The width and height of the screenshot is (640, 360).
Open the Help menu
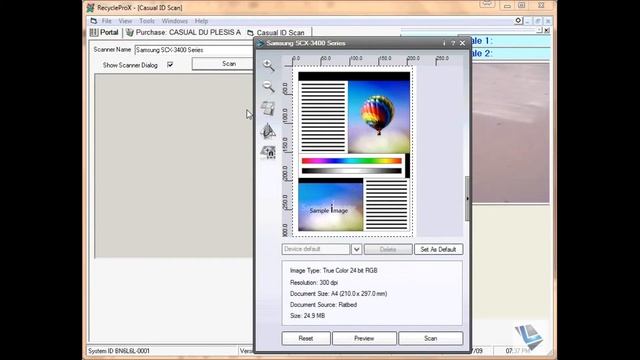[201, 21]
